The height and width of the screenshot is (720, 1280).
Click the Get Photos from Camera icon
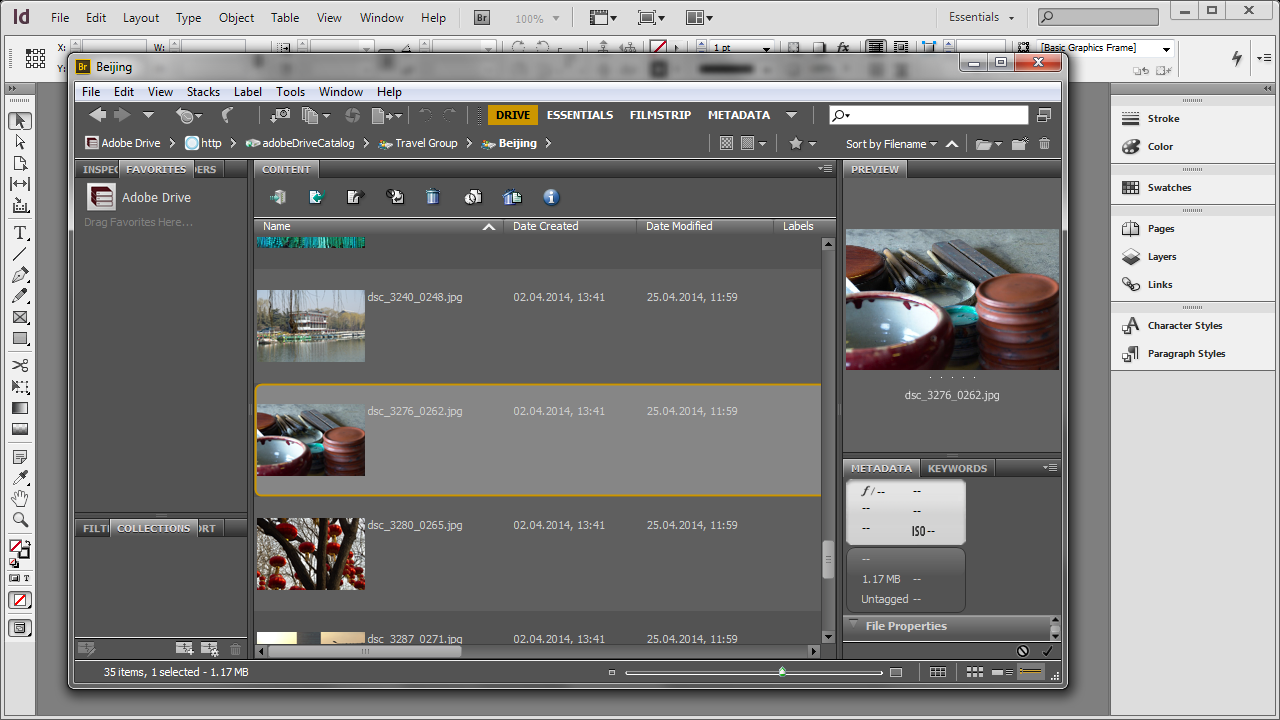click(x=281, y=116)
